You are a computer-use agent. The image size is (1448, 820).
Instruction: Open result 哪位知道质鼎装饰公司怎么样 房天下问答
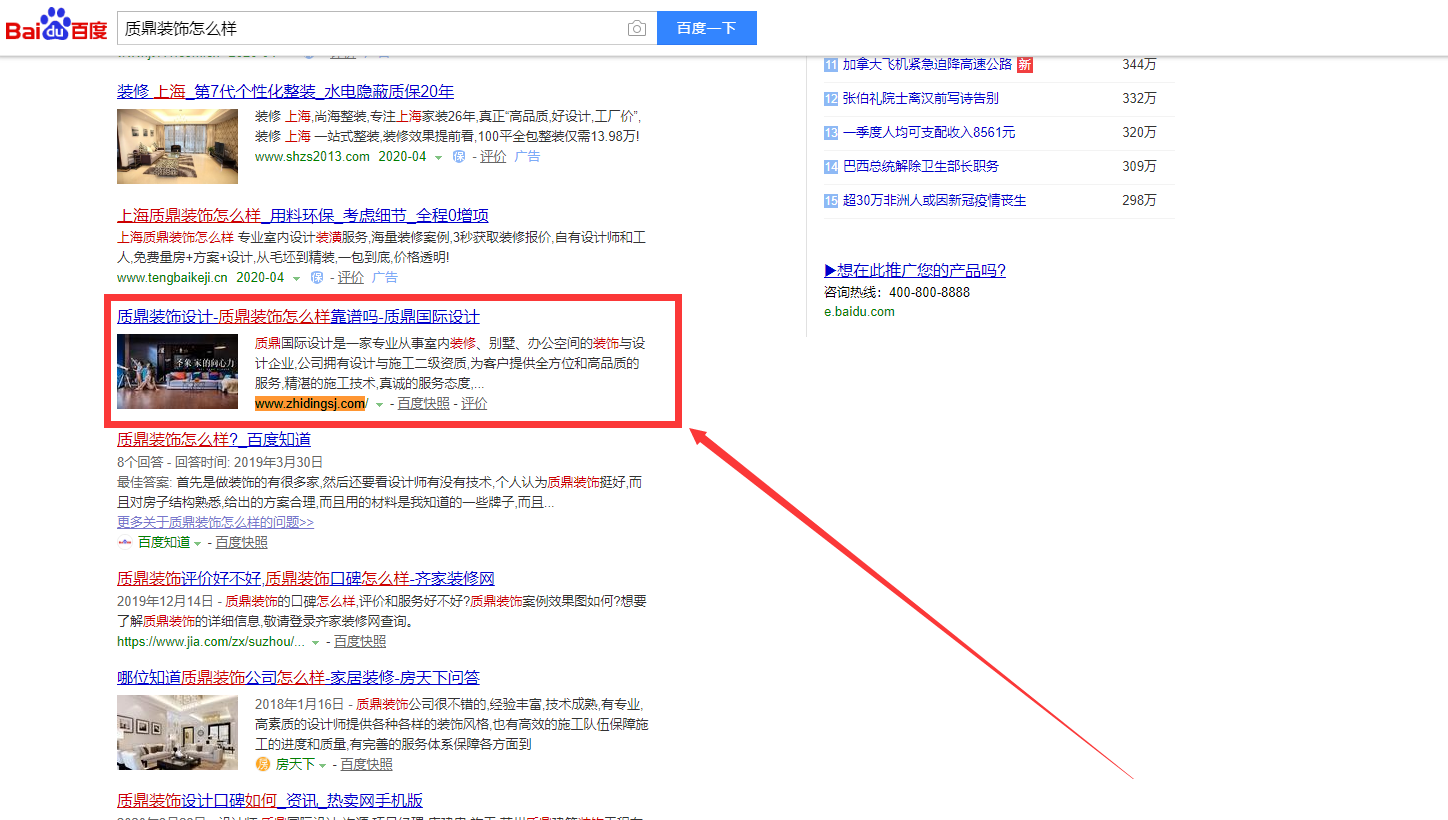pos(298,678)
